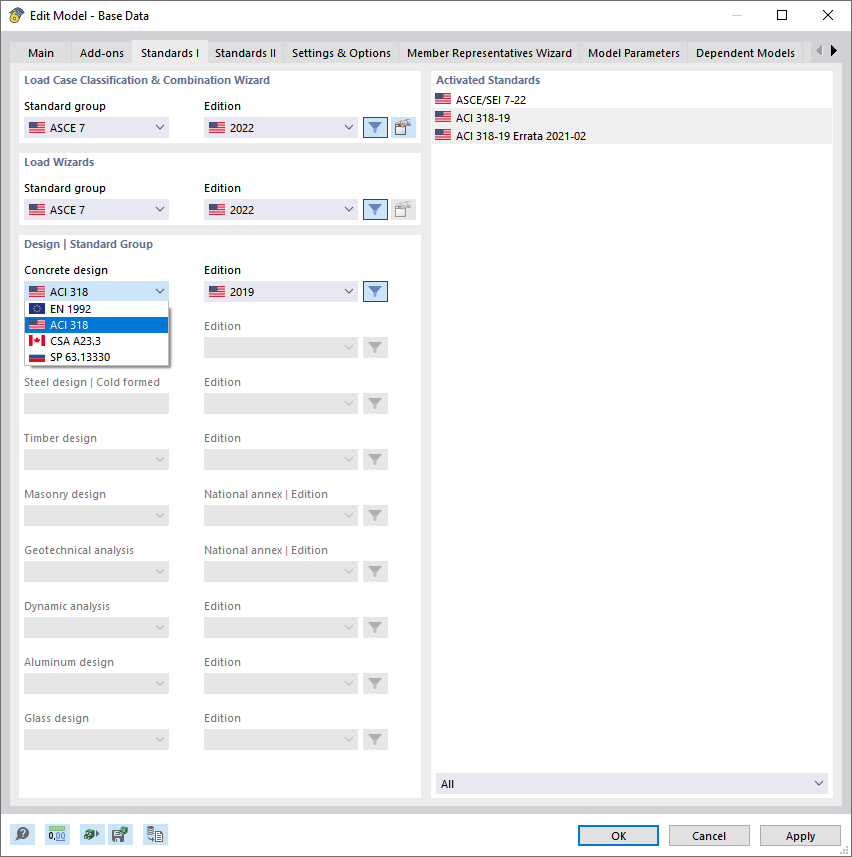Image resolution: width=852 pixels, height=857 pixels.
Task: Open Settings & Options tab
Action: (x=341, y=53)
